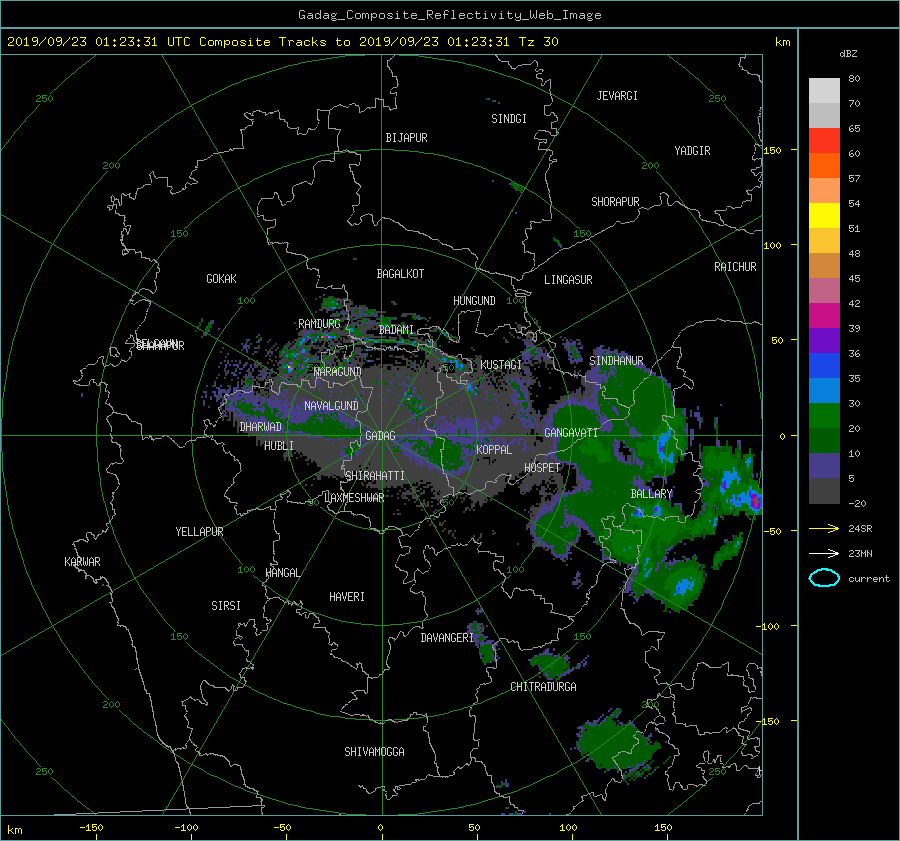Viewport: 900px width, 841px height.
Task: Click the -150 bottom axis tick label
Action: click(x=91, y=827)
